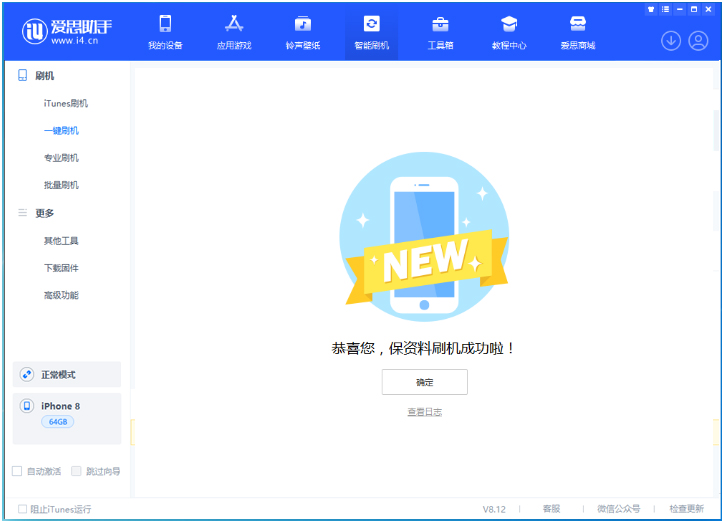Click 检查更新 check for updates
The image size is (724, 523).
coord(687,509)
